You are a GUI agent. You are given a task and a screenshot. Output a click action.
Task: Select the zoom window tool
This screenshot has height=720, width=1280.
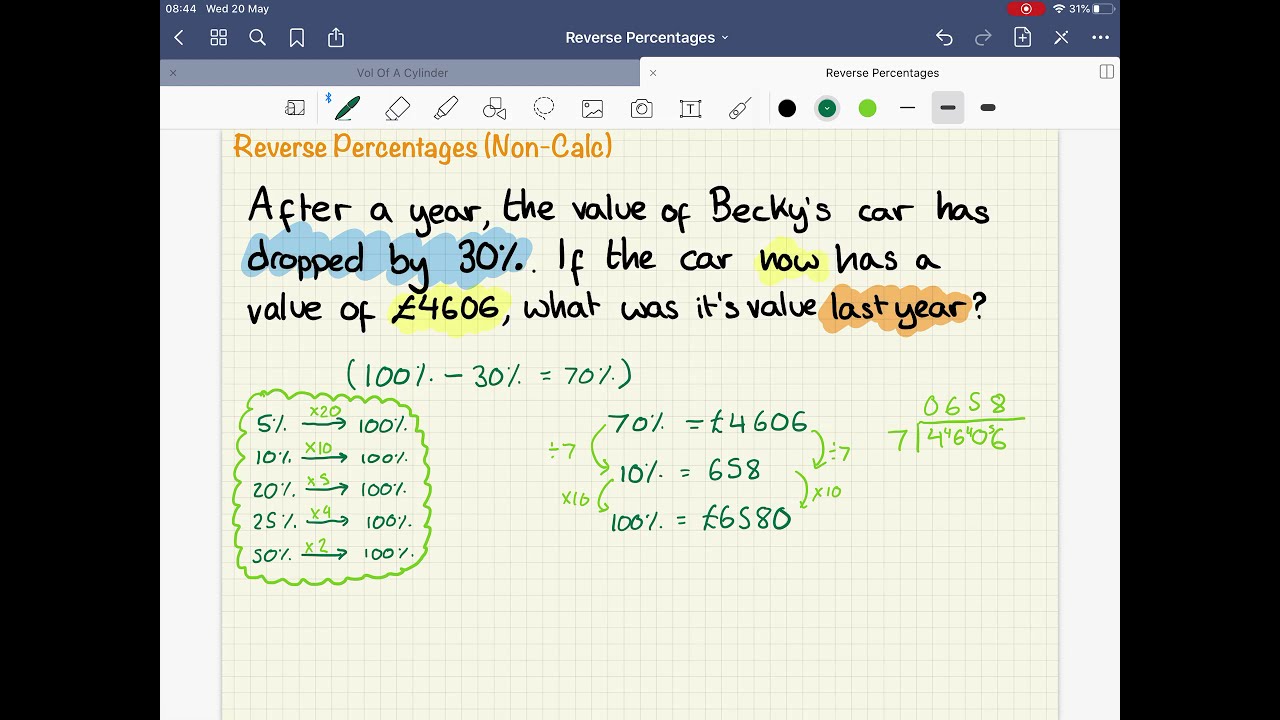click(295, 108)
